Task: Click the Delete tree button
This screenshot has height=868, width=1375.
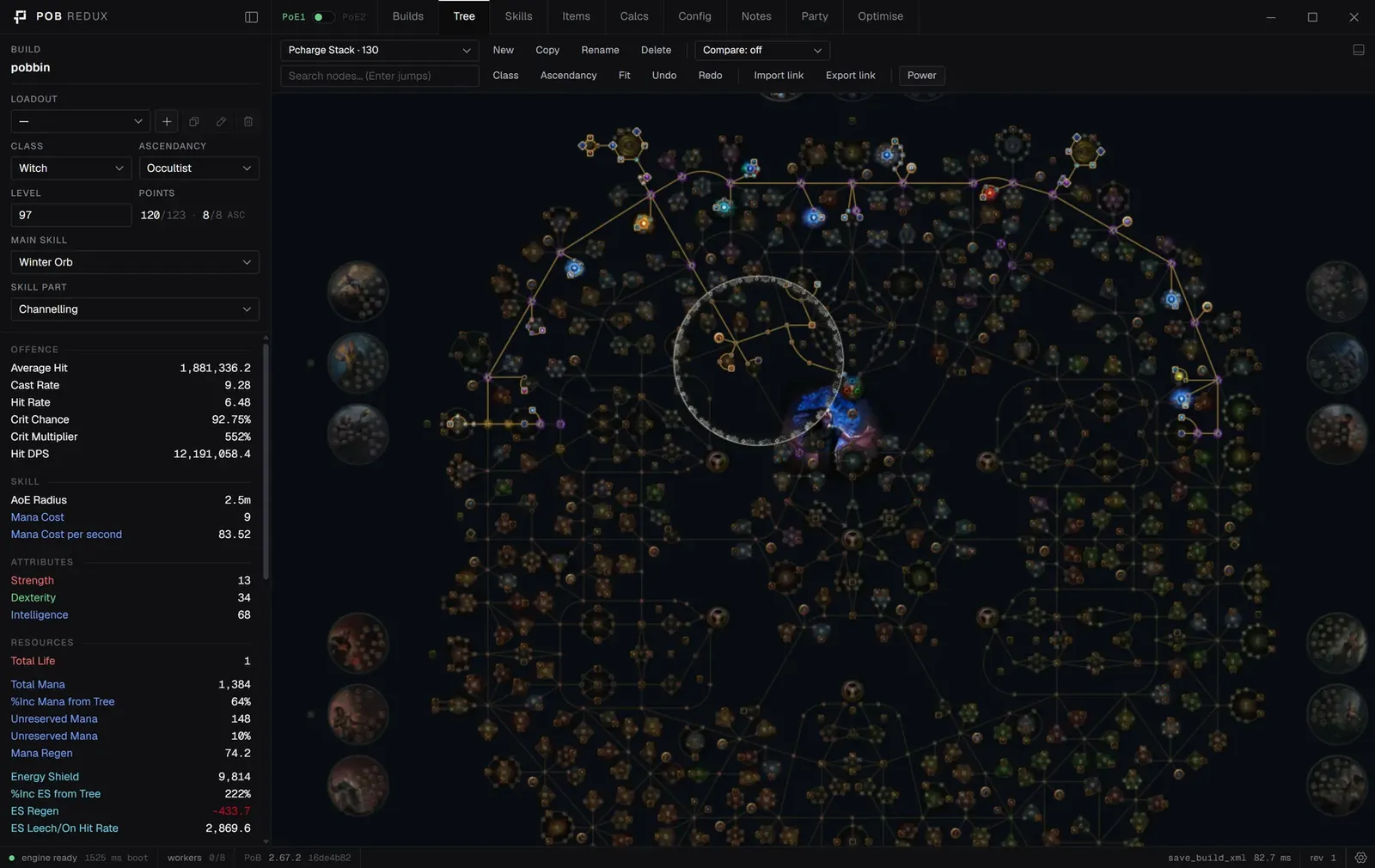Action: pos(656,50)
